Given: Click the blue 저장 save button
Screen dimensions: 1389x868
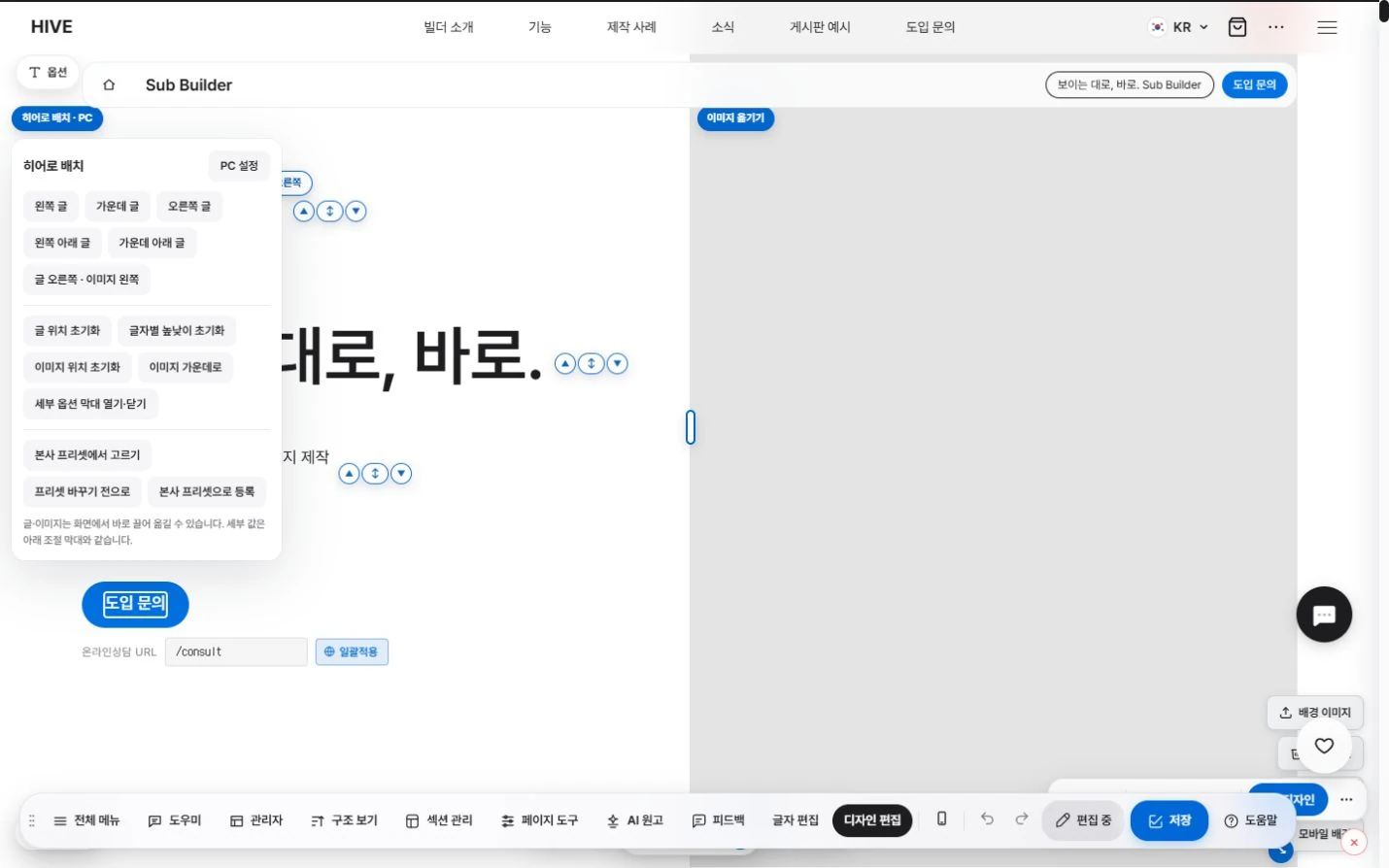Looking at the screenshot, I should (1169, 820).
